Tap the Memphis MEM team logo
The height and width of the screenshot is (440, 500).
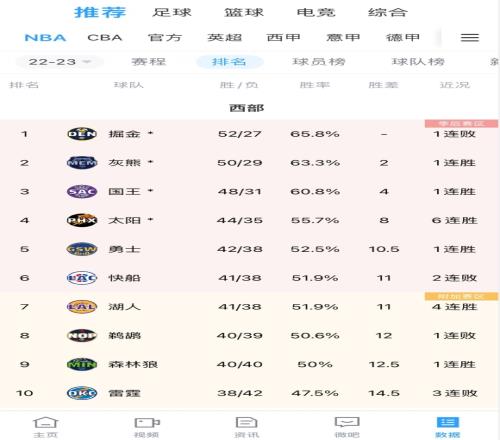82,163
